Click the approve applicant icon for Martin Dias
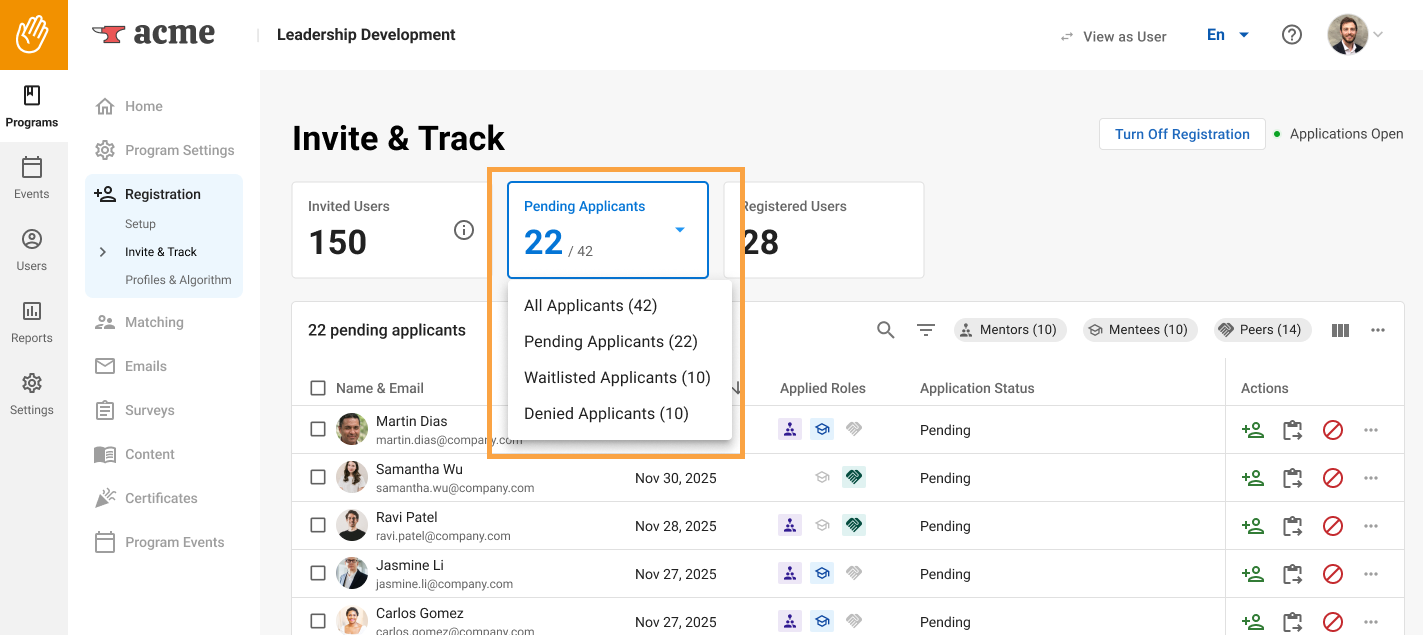 [x=1252, y=430]
